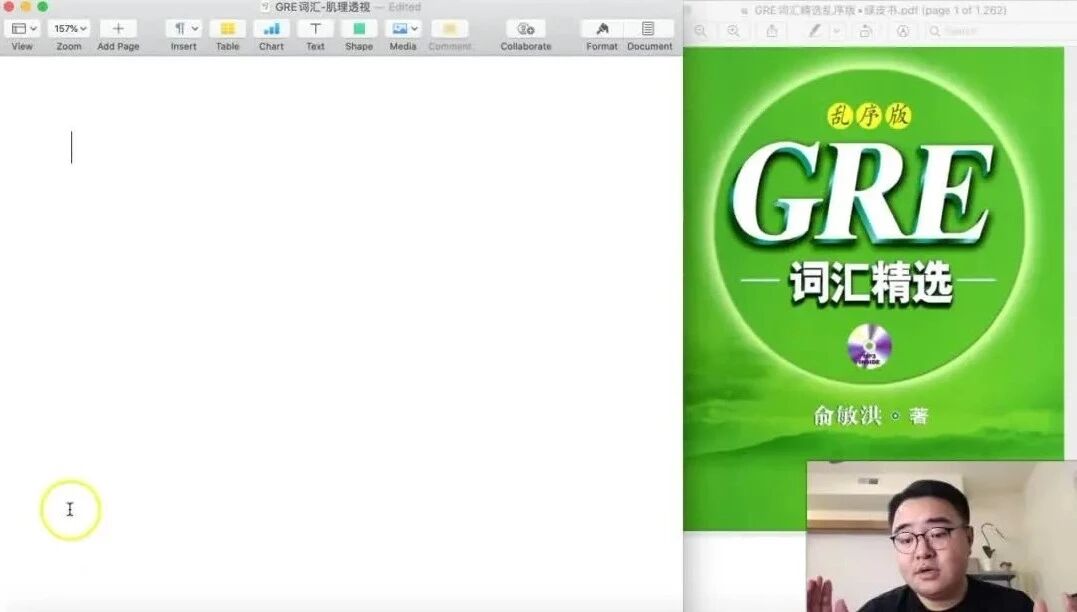This screenshot has width=1077, height=612.
Task: Open the Media insert dropdown
Action: 404,29
